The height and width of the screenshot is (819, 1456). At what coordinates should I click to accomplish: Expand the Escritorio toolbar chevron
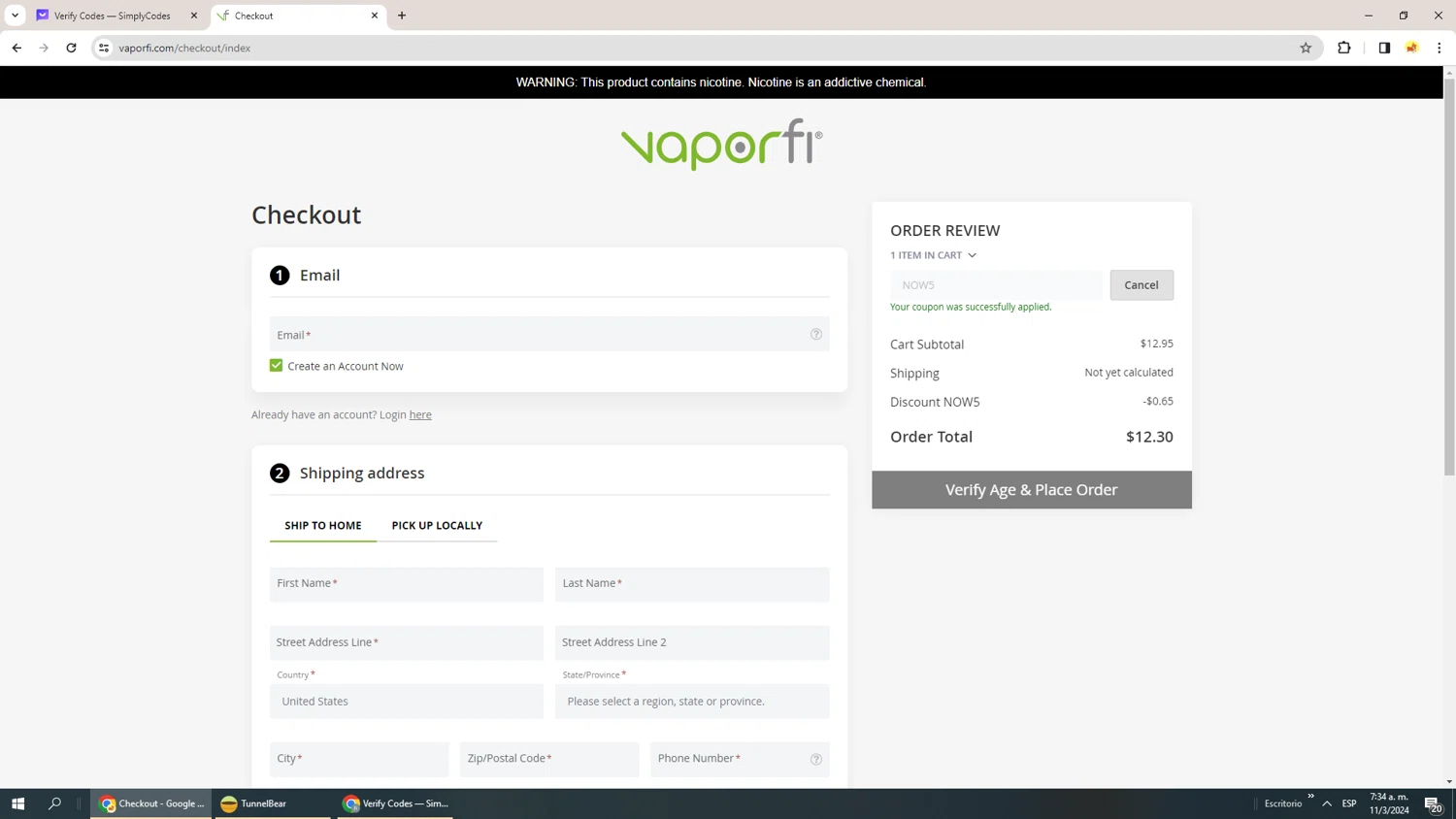(x=1310, y=797)
